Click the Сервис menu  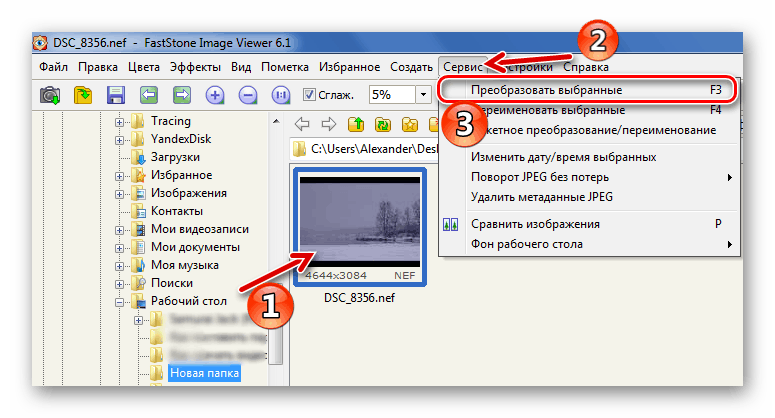pos(463,67)
